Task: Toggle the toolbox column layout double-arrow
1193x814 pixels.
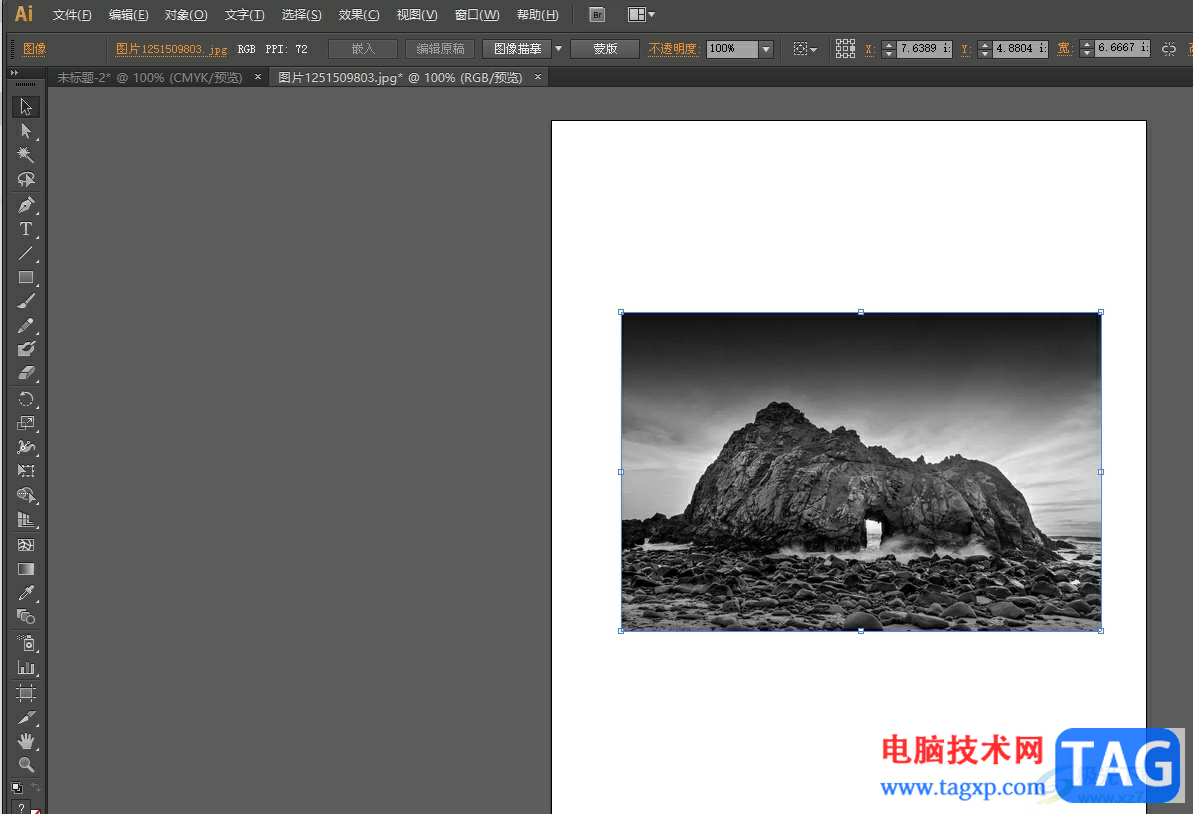Action: click(15, 73)
